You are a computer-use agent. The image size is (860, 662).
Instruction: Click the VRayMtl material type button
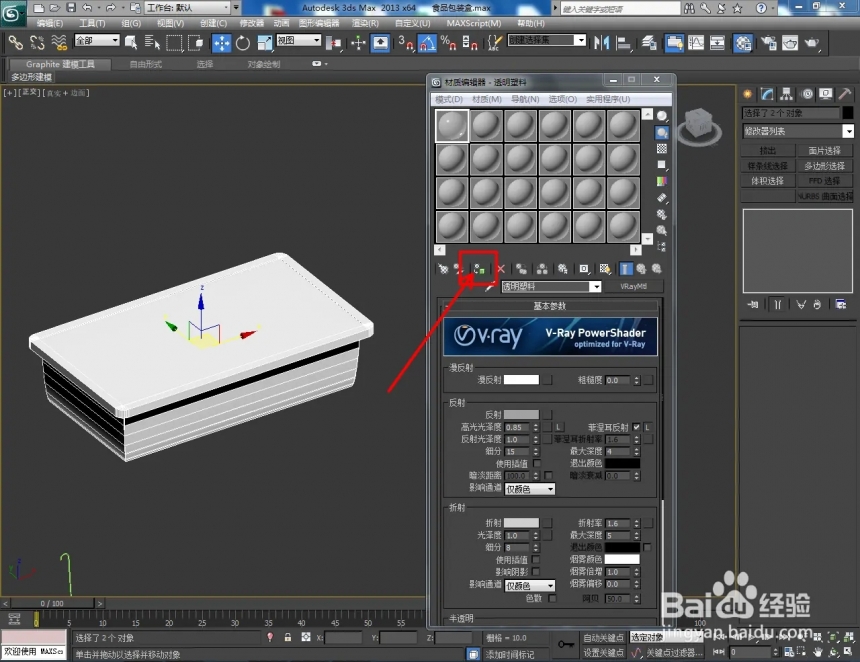[633, 286]
